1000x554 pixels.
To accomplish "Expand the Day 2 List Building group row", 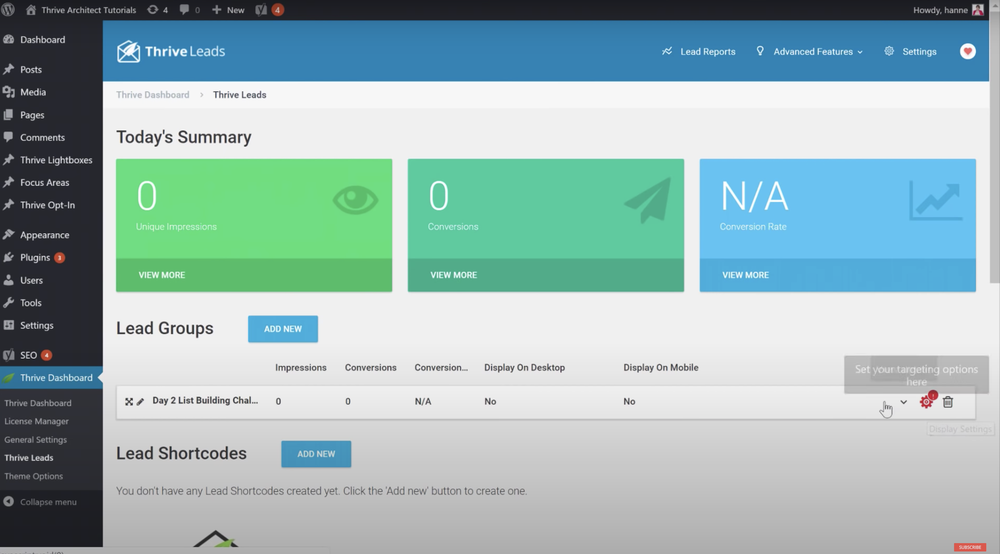I will (904, 402).
